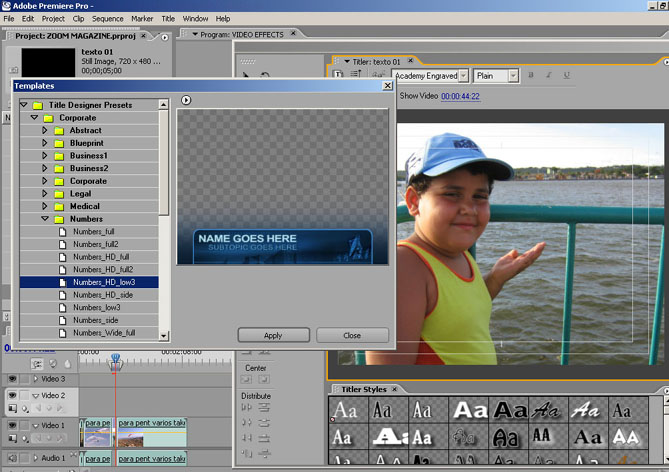Screen dimensions: 669x472
Task: Open the Sequence menu
Action: 107,18
